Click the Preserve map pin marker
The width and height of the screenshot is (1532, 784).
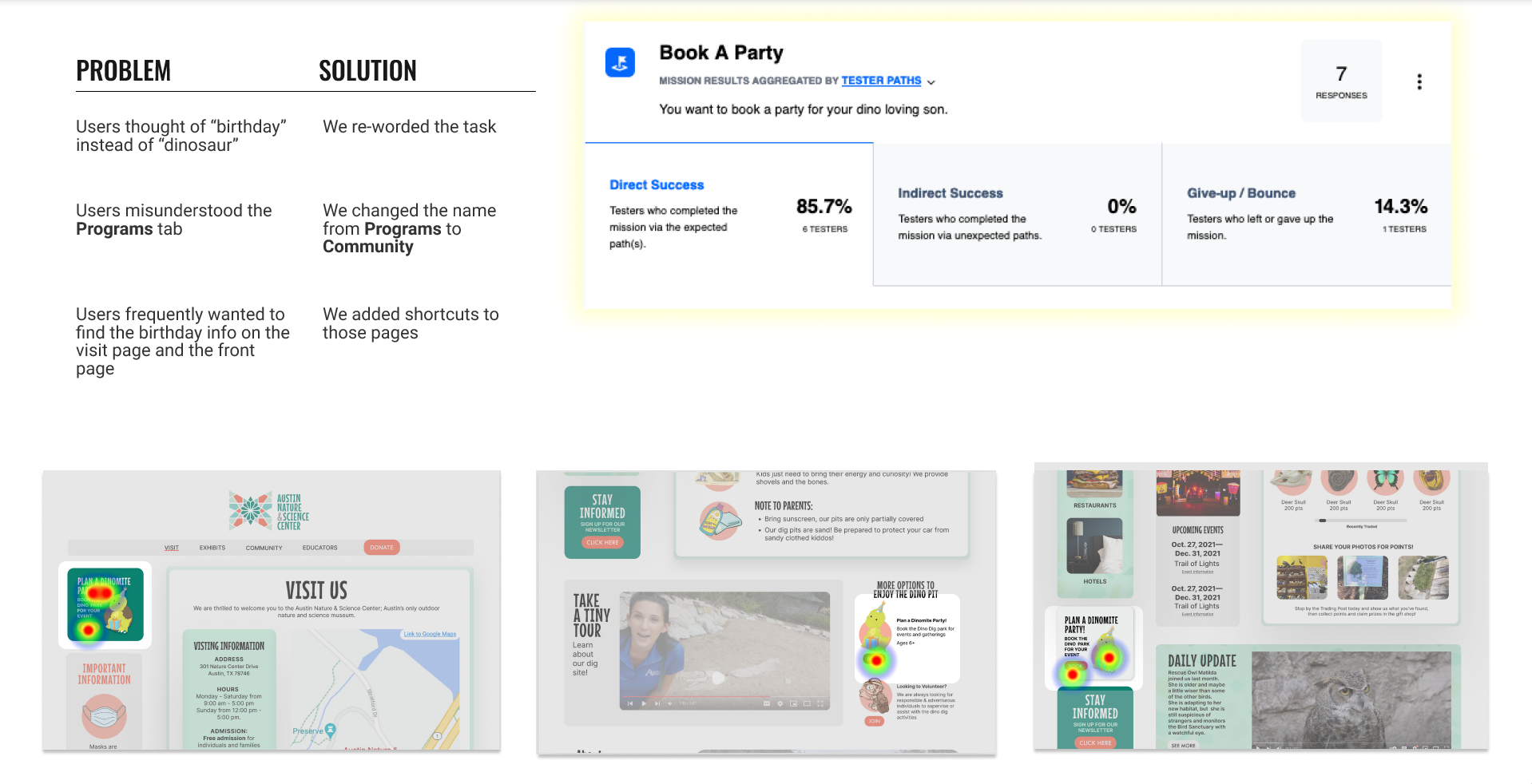(x=331, y=730)
